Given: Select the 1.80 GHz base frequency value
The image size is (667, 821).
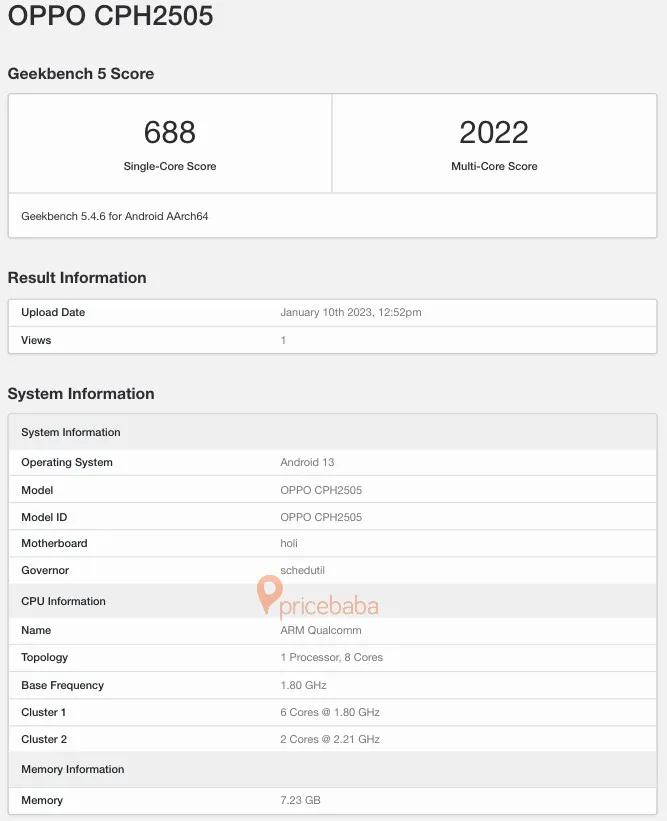Looking at the screenshot, I should click(303, 685).
